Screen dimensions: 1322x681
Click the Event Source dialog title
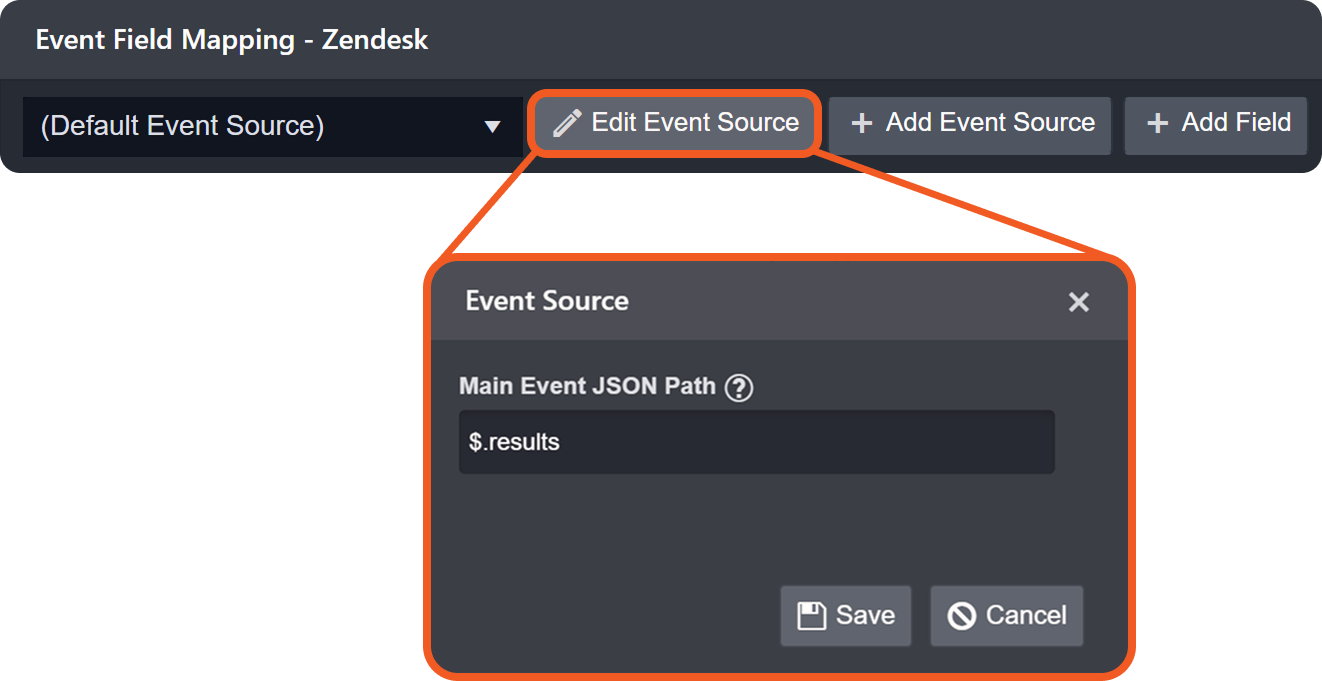click(x=547, y=301)
